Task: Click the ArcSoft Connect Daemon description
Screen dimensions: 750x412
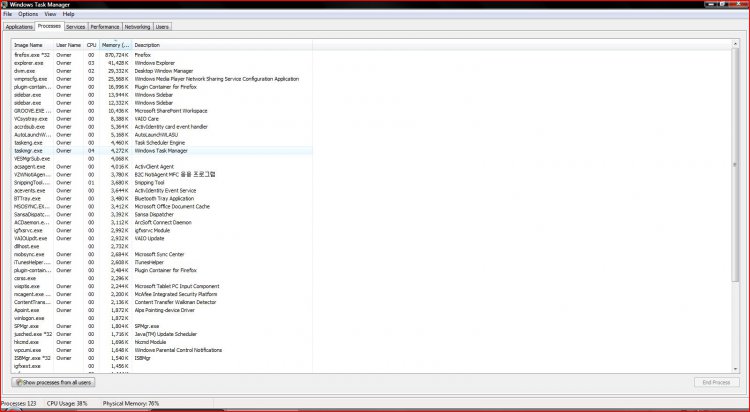Action: (163, 223)
